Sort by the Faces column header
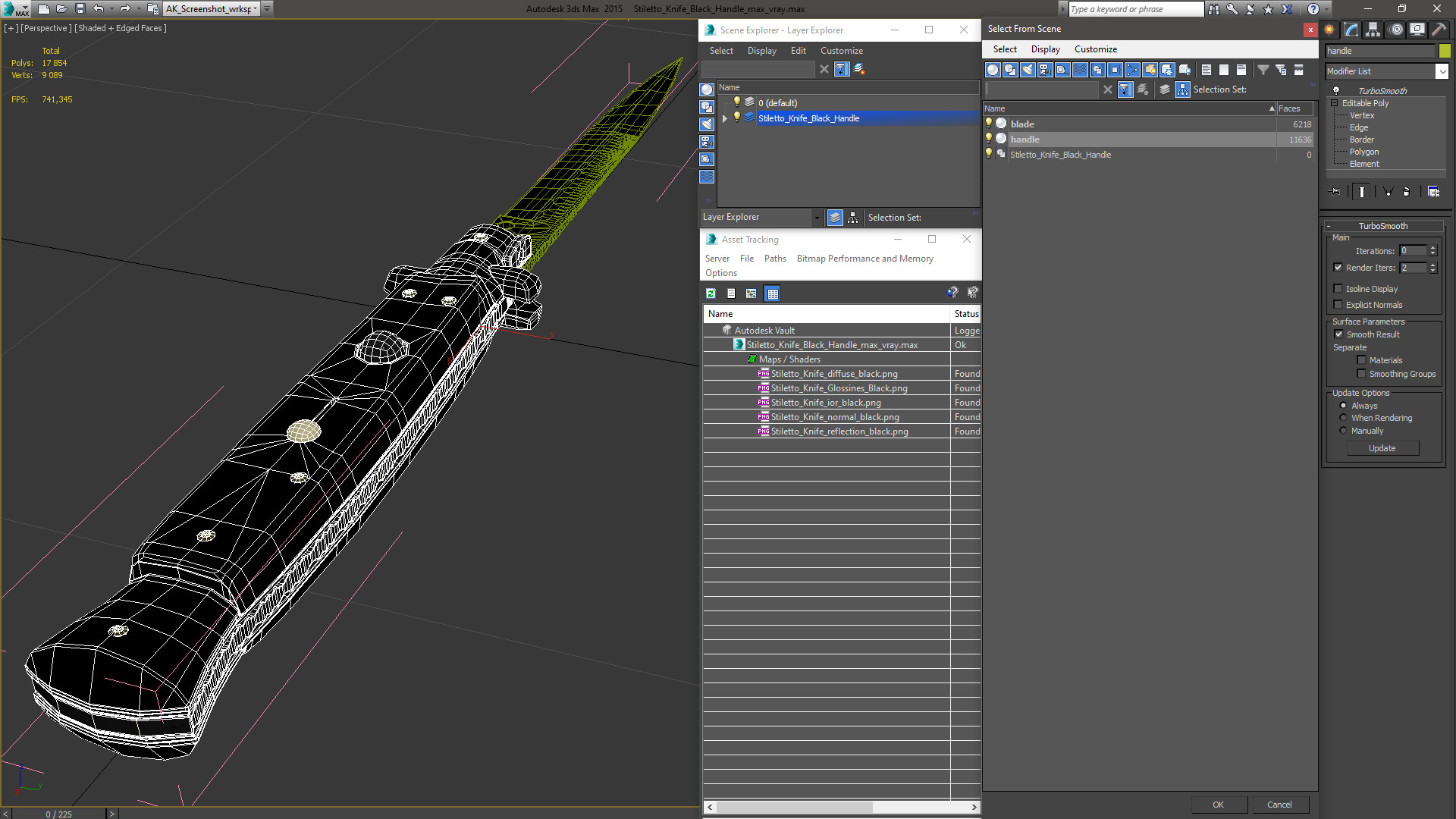This screenshot has height=819, width=1456. click(x=1294, y=108)
